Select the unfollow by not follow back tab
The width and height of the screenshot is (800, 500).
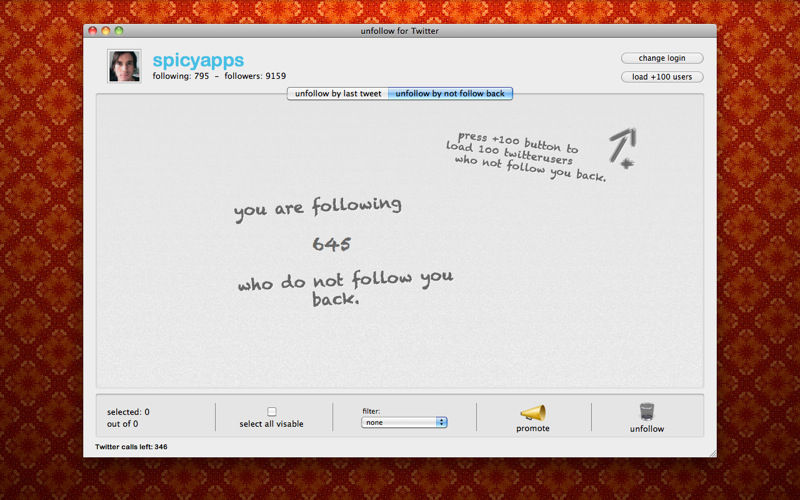[450, 94]
